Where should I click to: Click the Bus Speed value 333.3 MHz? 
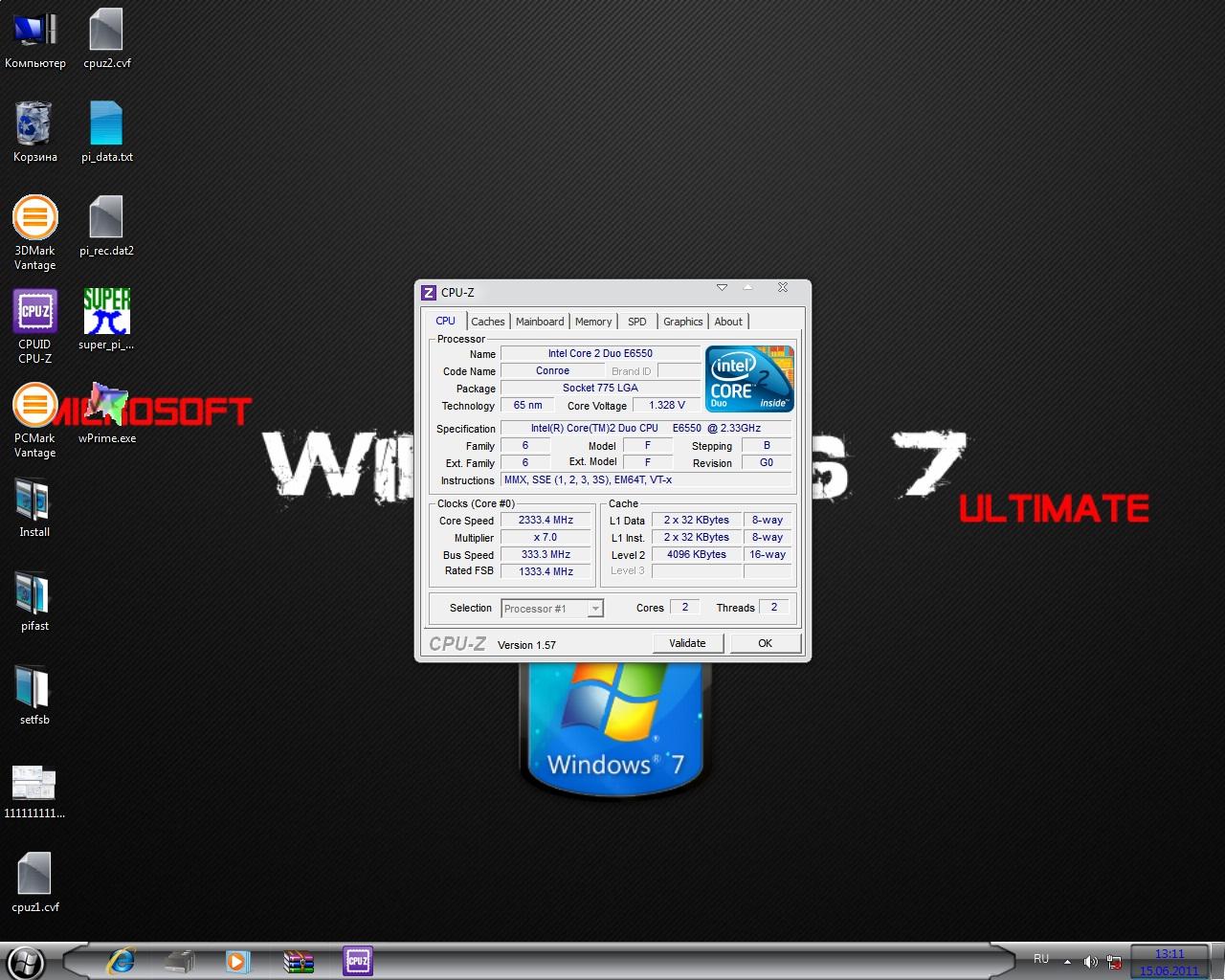click(546, 555)
